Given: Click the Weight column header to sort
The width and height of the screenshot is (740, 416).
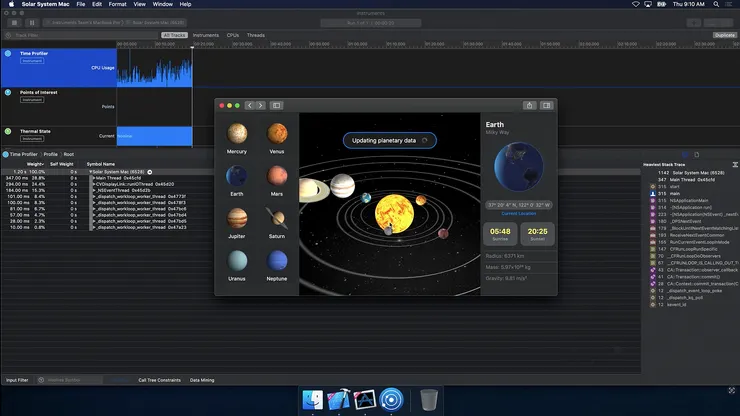Looking at the screenshot, I should coord(35,164).
